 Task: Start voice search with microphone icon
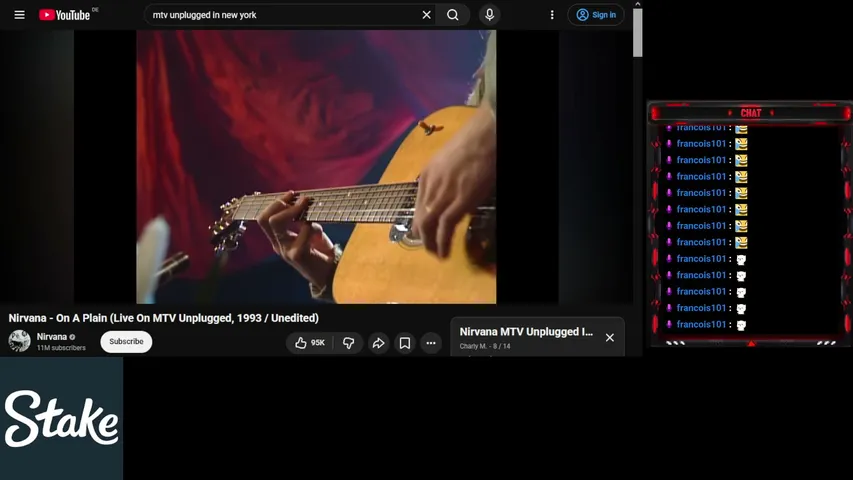coord(490,15)
